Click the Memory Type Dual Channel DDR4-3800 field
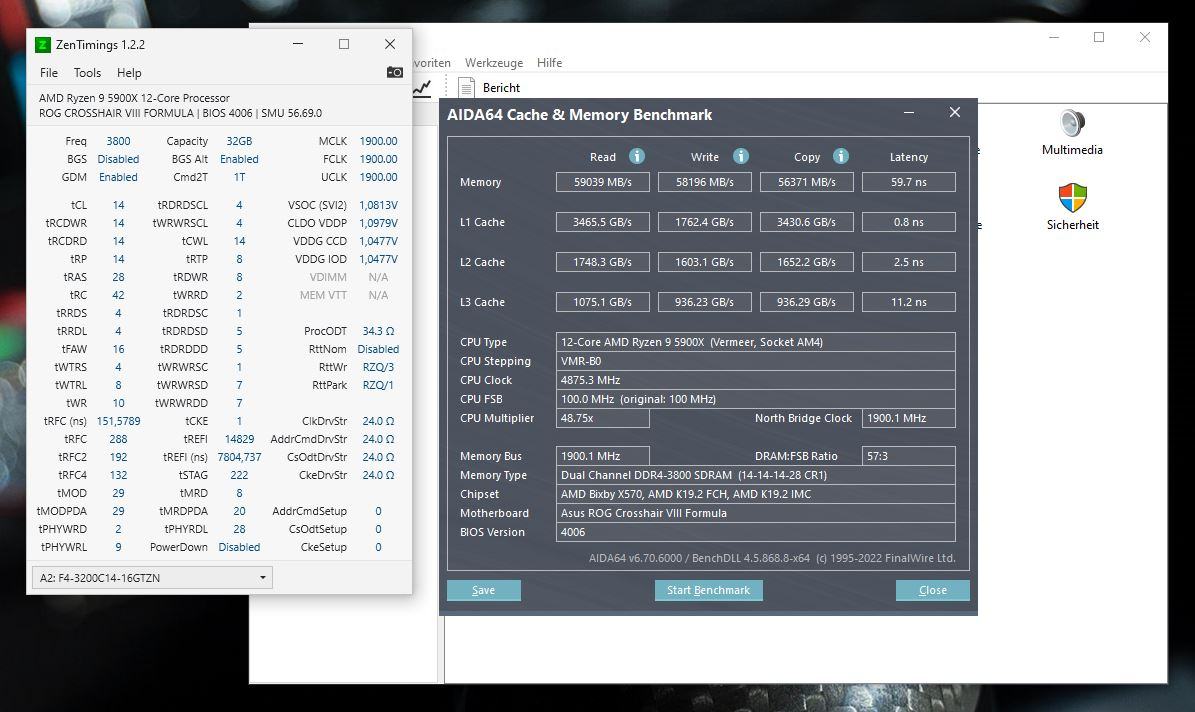This screenshot has width=1195, height=712. 756,475
